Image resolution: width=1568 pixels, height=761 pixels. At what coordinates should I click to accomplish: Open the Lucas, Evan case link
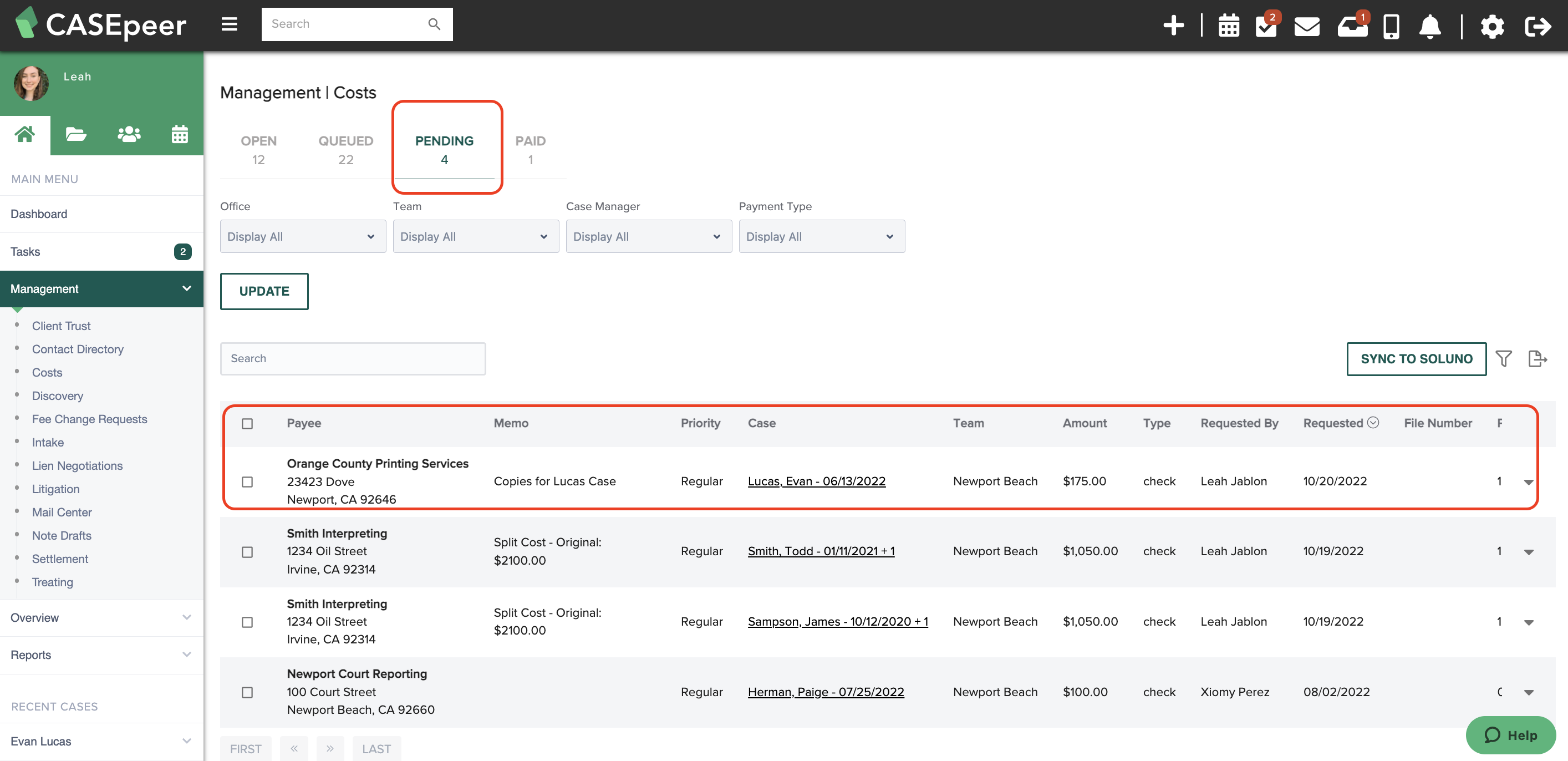(816, 481)
